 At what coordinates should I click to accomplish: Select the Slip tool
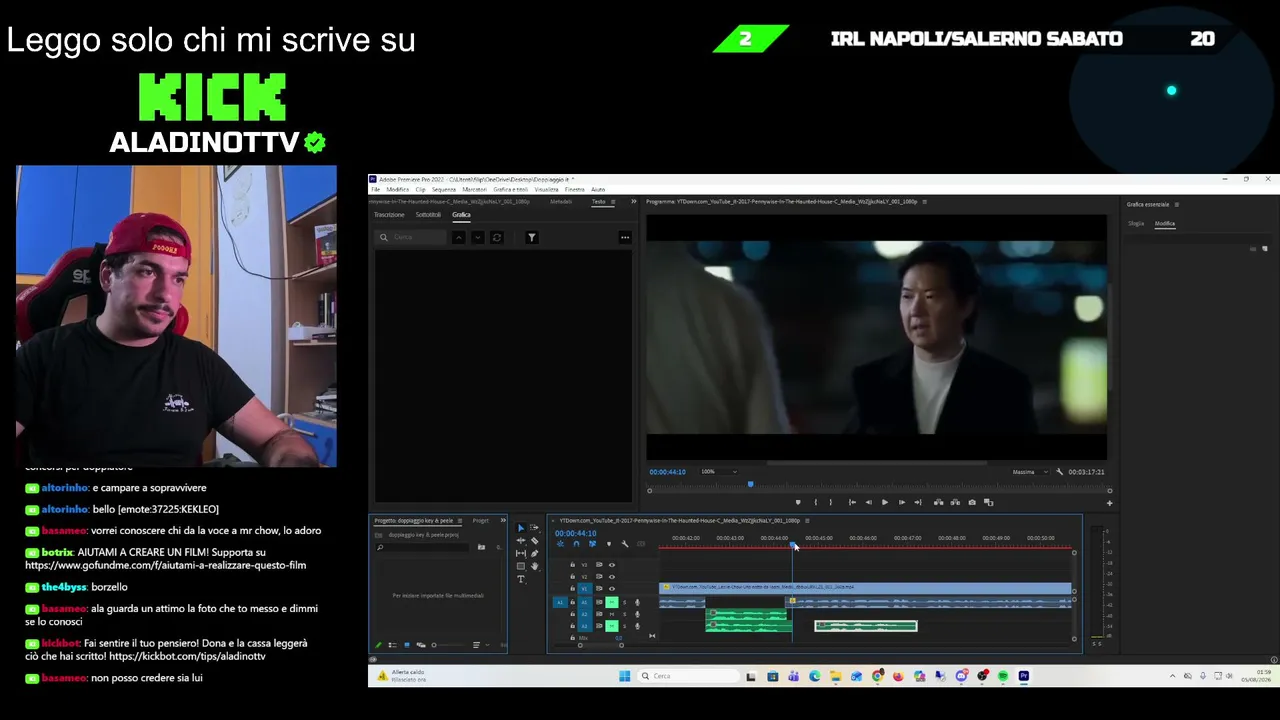click(520, 554)
